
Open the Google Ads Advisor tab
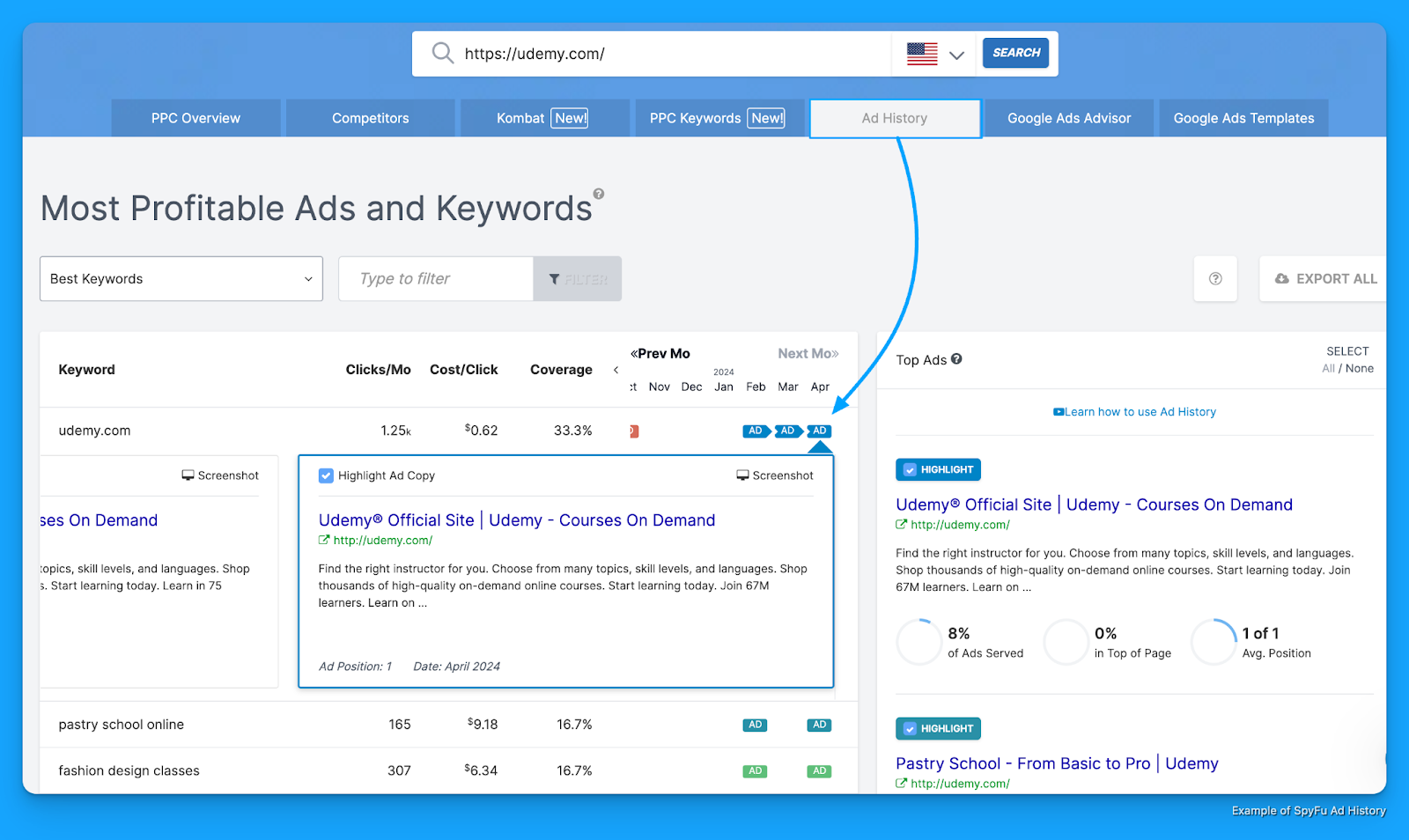[1069, 118]
